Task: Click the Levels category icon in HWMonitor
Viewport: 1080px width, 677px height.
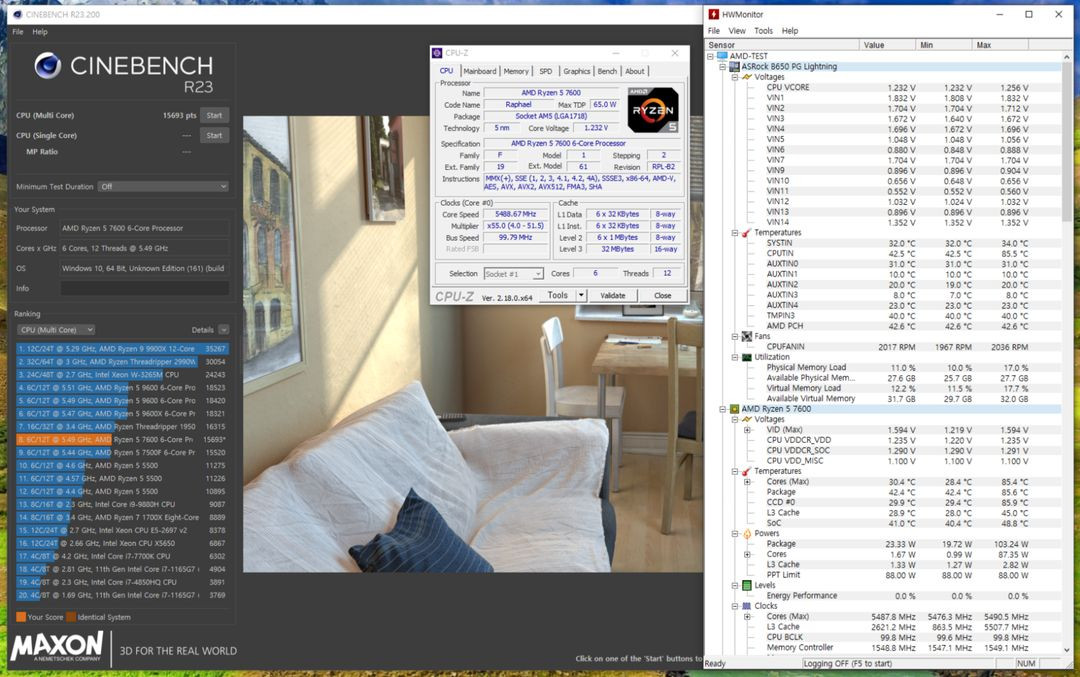Action: [747, 585]
